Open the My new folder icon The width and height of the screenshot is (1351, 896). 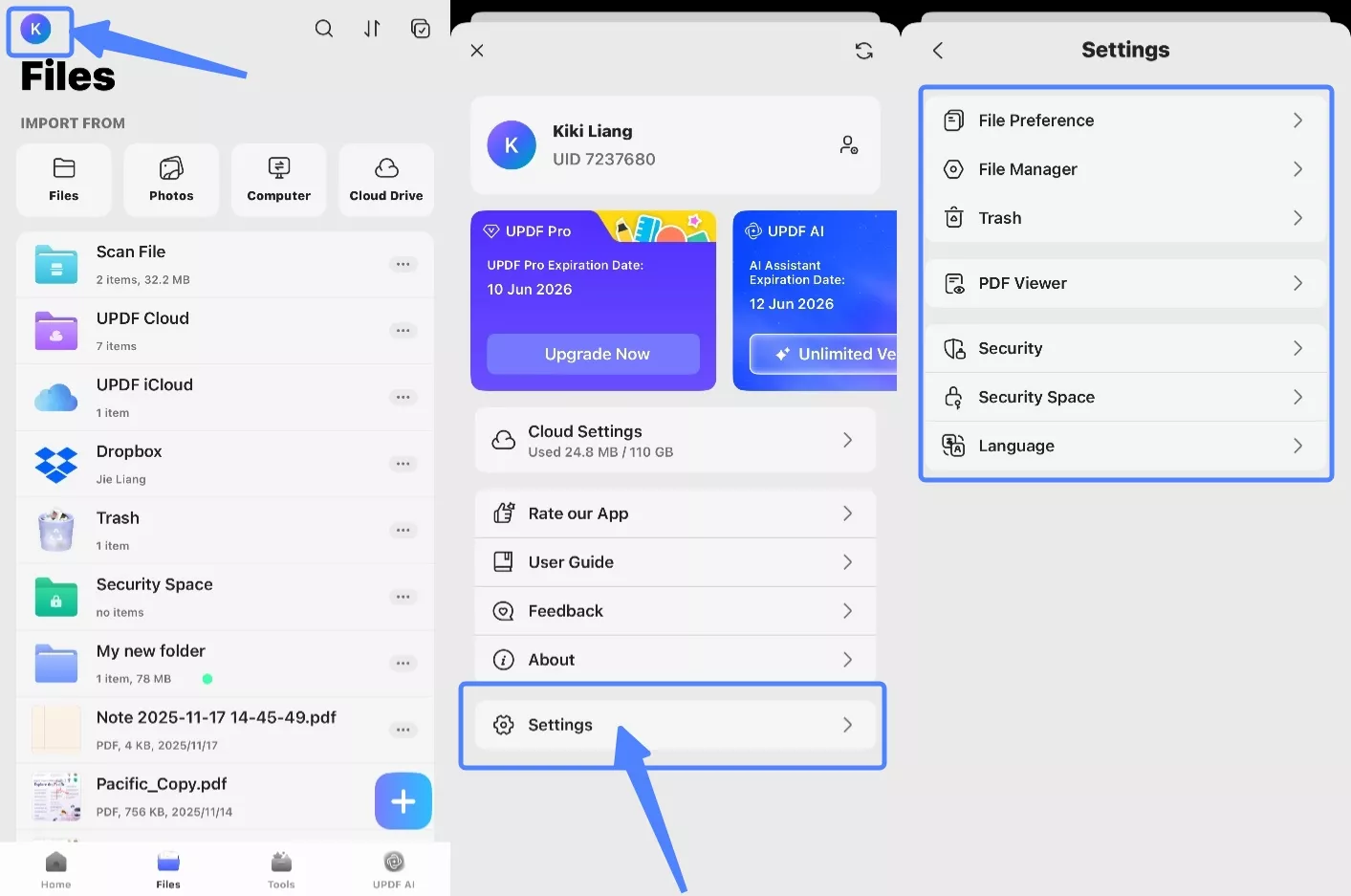coord(56,664)
